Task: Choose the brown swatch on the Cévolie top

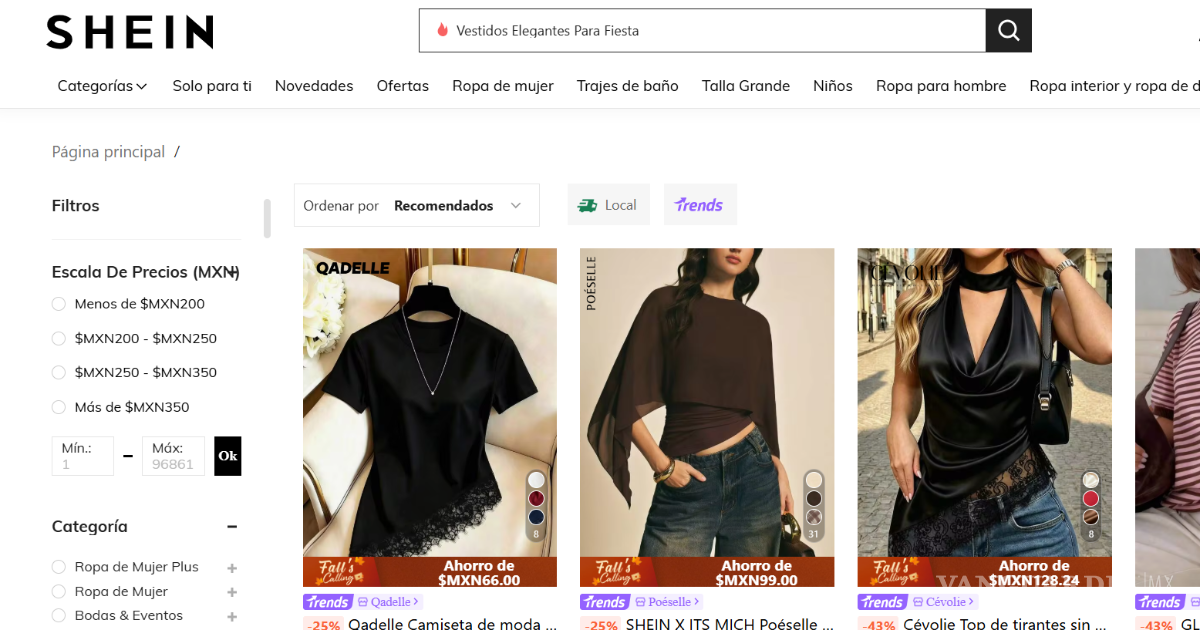Action: point(1091,517)
